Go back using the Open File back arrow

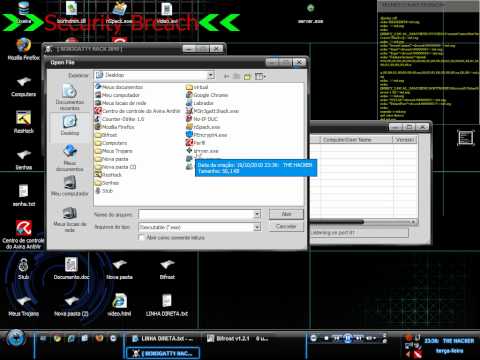point(227,77)
